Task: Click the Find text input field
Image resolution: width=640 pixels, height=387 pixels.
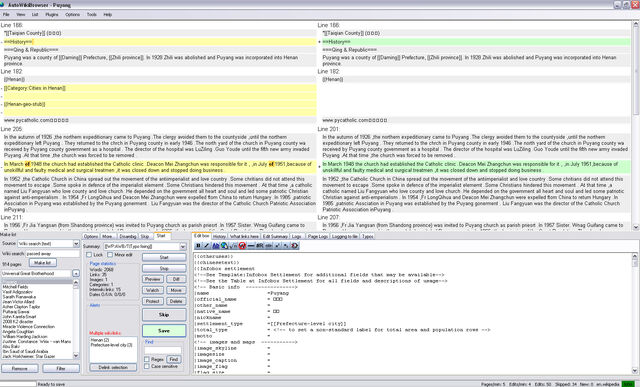Action: [x=162, y=350]
